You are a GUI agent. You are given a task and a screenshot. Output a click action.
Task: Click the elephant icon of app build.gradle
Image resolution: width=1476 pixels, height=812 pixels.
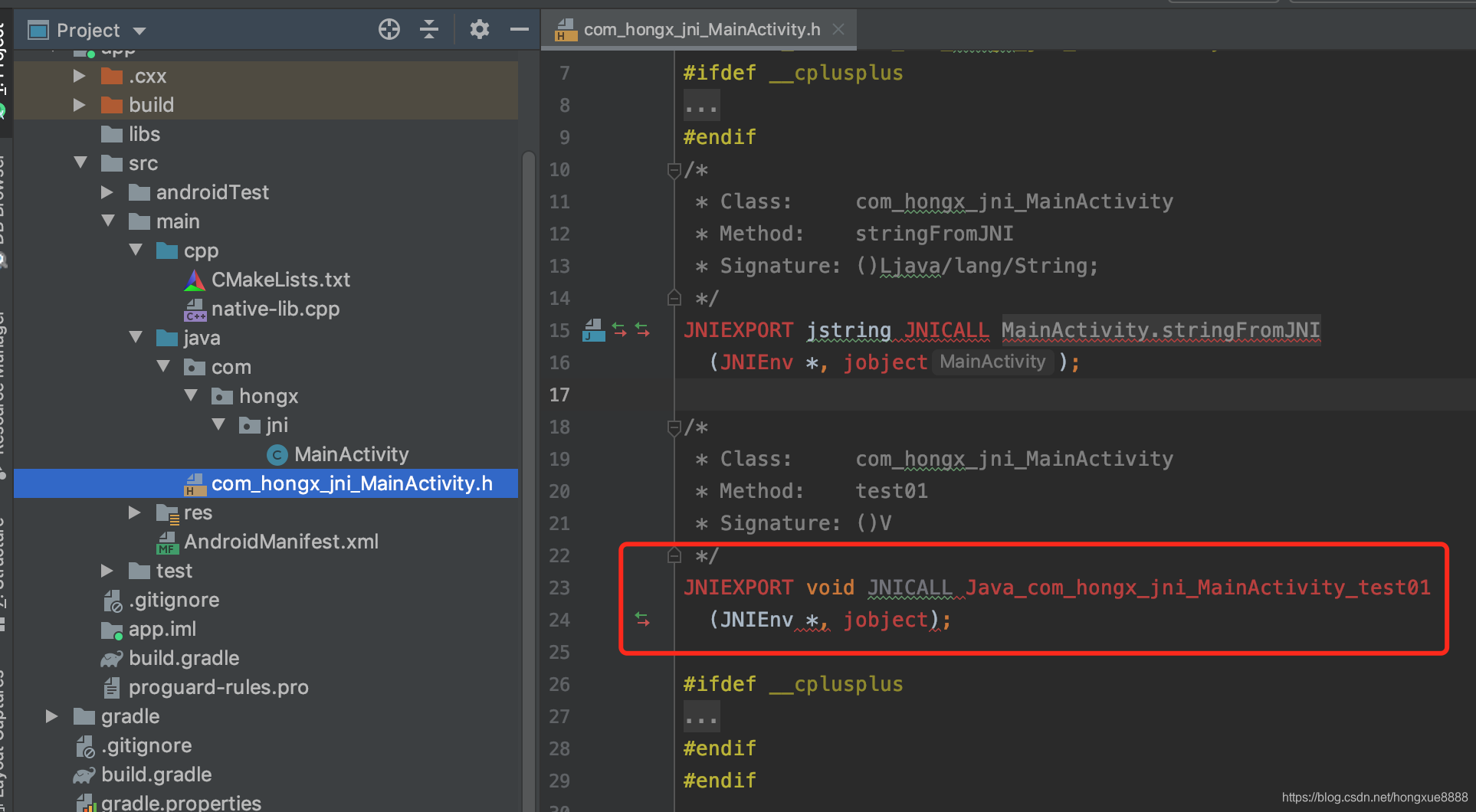[112, 659]
